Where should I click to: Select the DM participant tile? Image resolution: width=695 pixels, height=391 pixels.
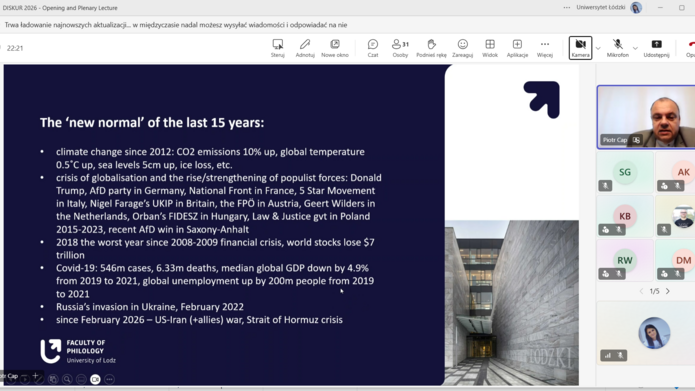[675, 260]
